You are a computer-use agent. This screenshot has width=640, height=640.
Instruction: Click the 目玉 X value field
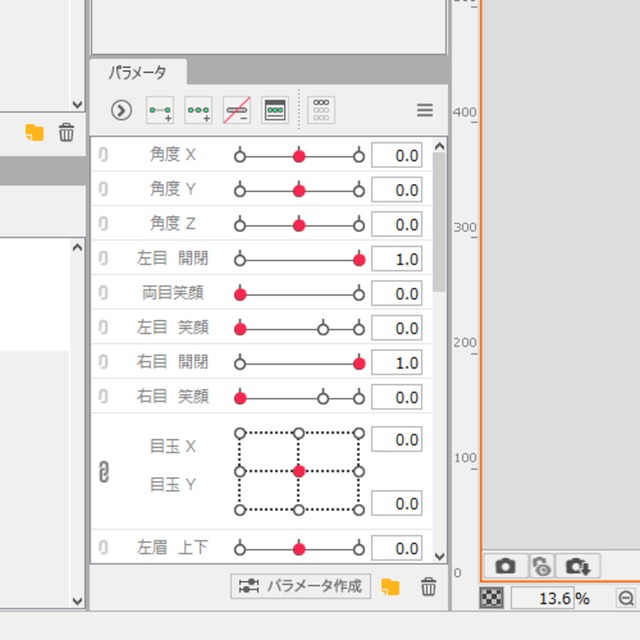(397, 439)
